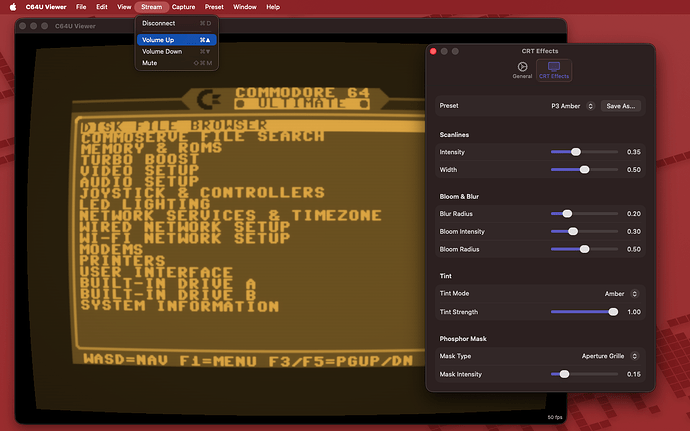
Task: Switch to the General tab icon
Action: click(522, 70)
